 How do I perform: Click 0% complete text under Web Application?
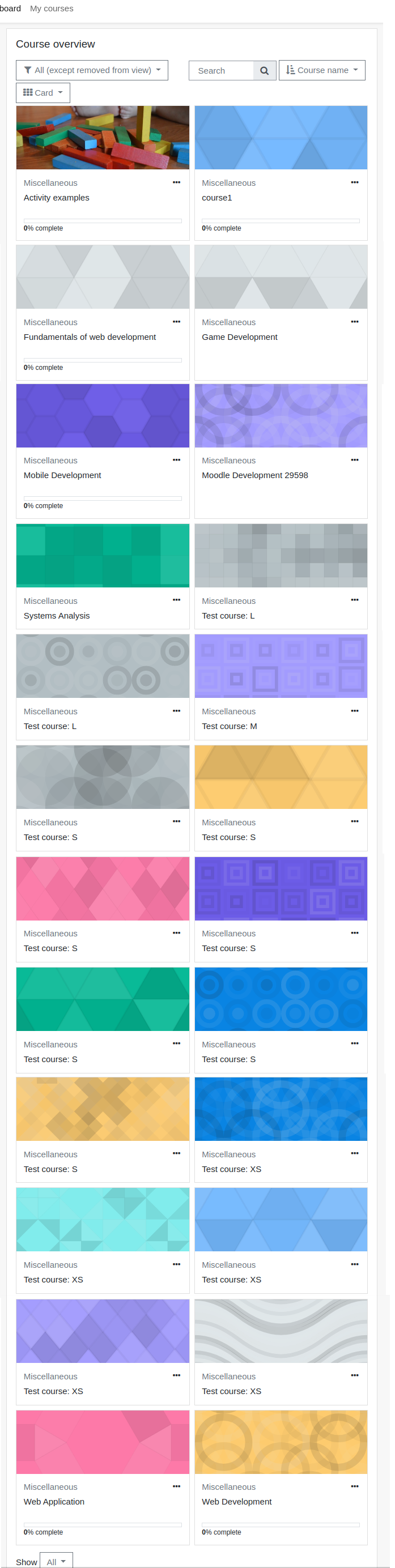[43, 1532]
